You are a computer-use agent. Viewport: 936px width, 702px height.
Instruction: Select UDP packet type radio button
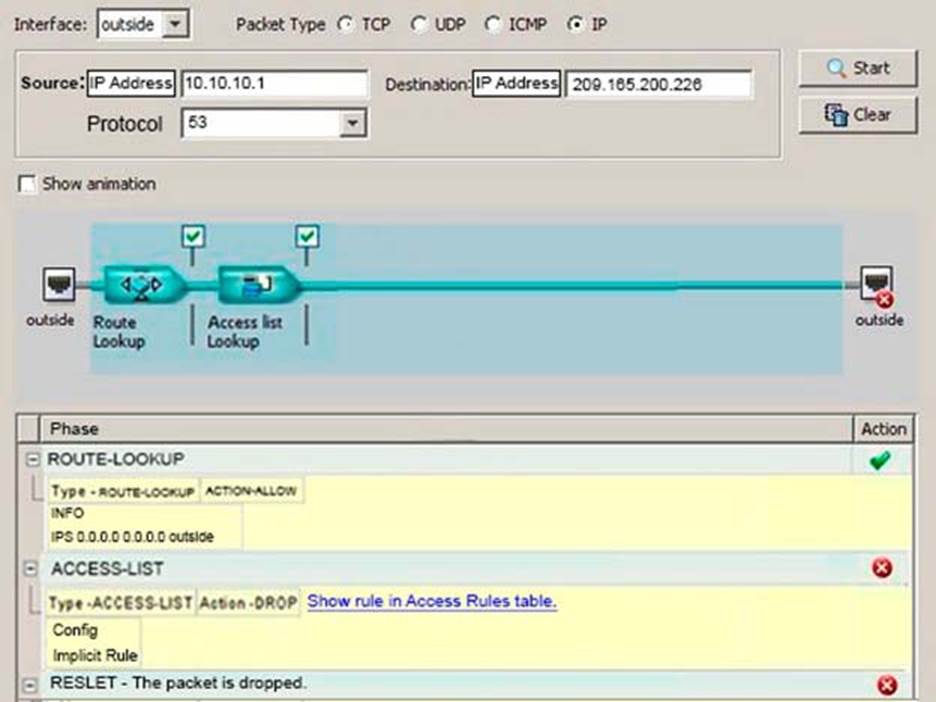[x=420, y=25]
